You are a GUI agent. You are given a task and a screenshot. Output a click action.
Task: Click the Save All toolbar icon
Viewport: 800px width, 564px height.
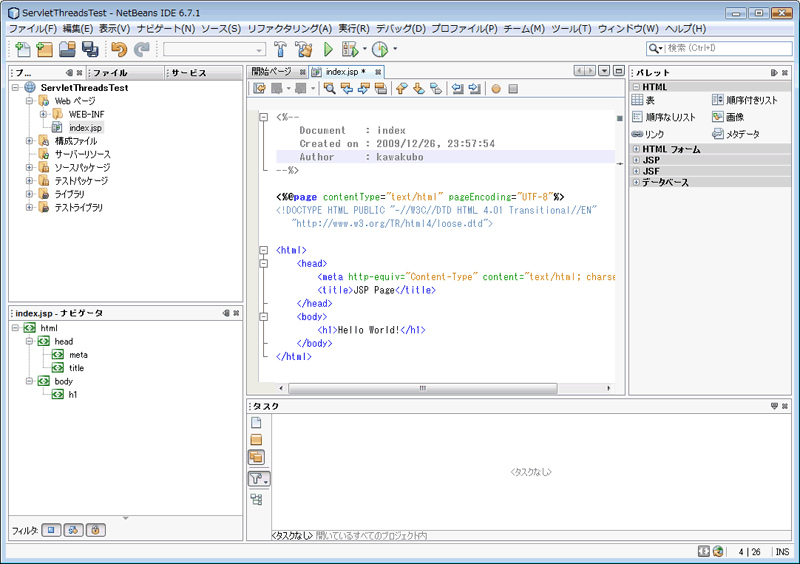tap(90, 49)
